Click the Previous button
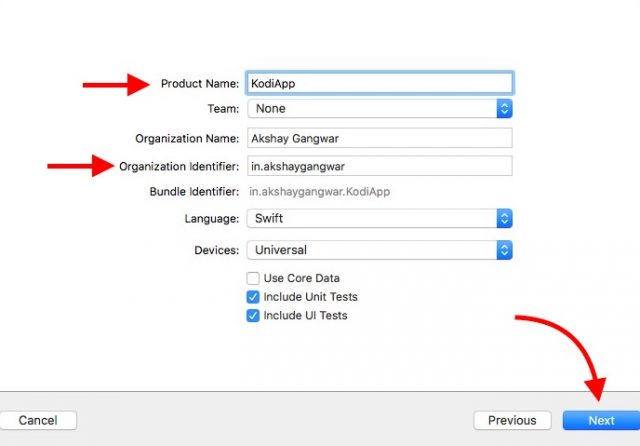The image size is (640, 446). click(512, 420)
